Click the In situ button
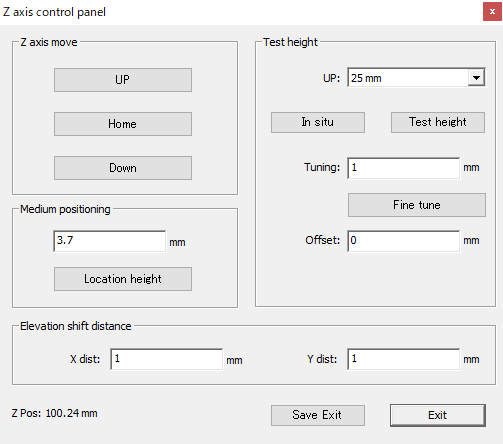Screen dimensions: 503x444 [318, 122]
